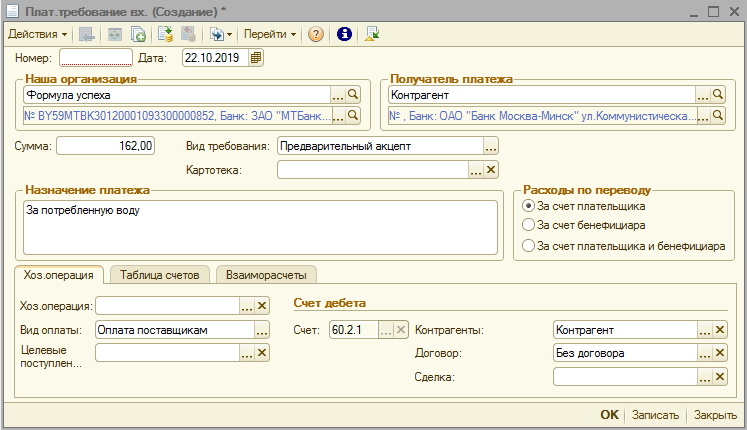Screen dimensions: 747x430
Task: Click the Help question mark icon
Action: click(x=316, y=34)
